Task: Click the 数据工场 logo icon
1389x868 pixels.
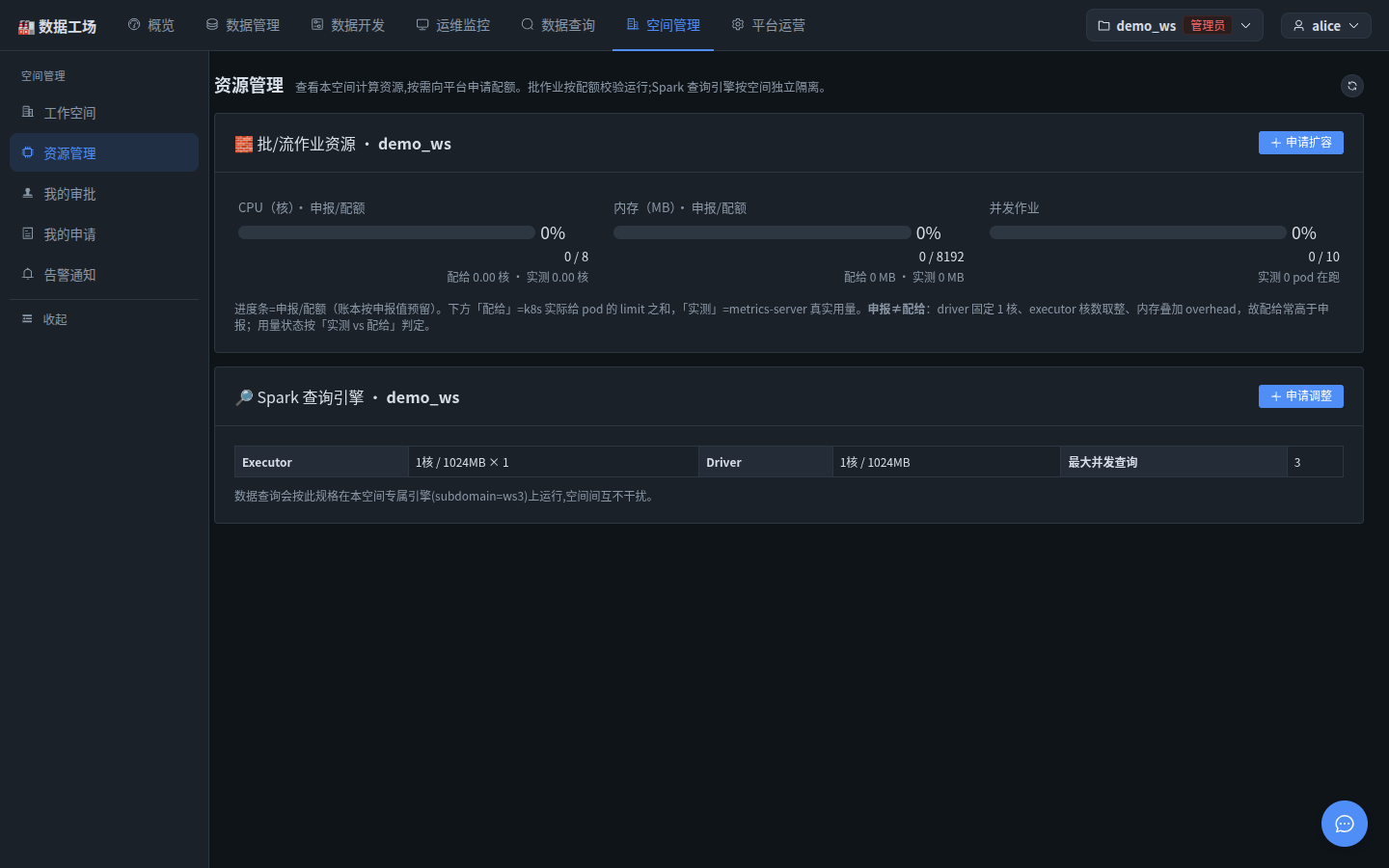Action: click(26, 27)
